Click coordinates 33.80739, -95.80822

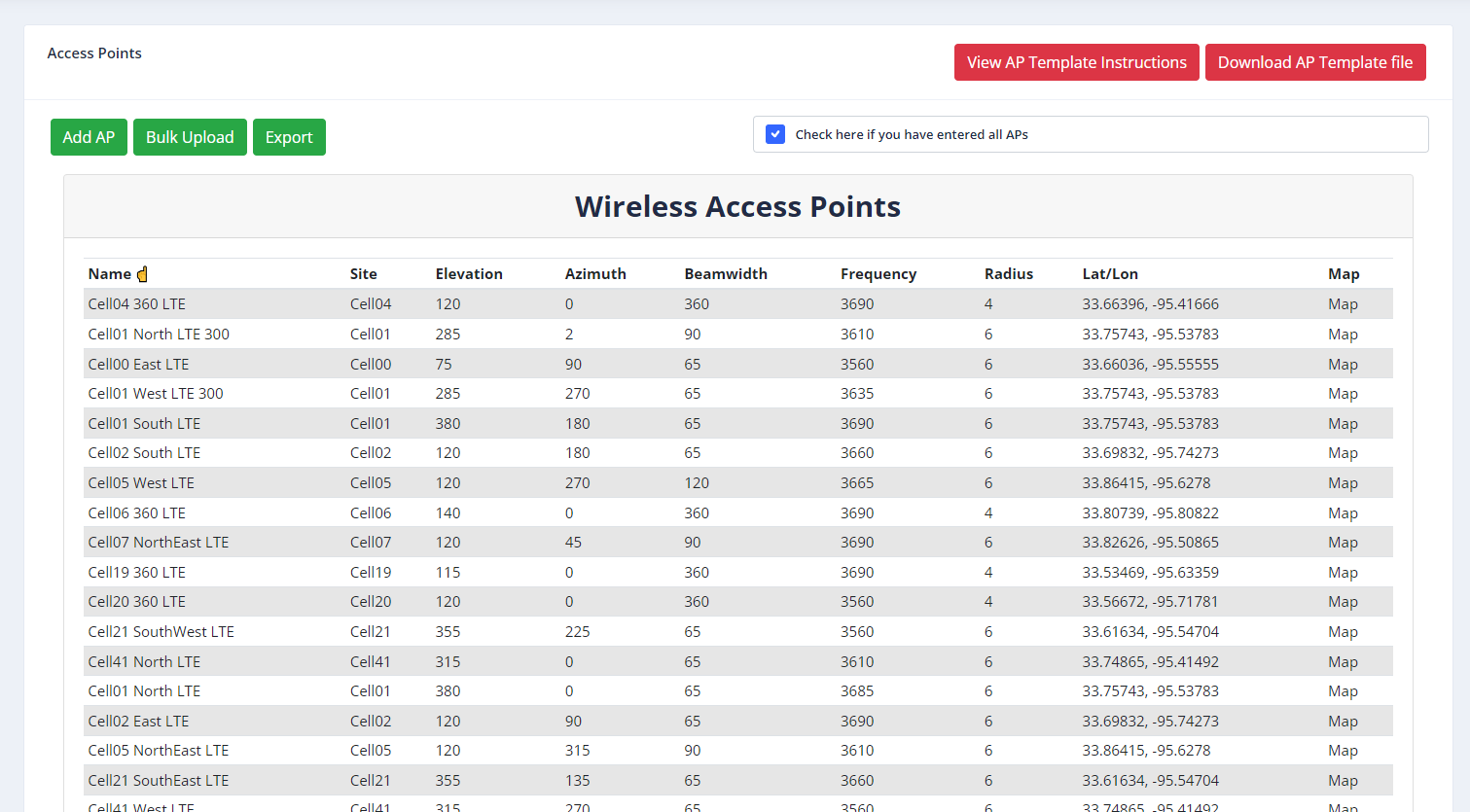click(x=1151, y=513)
